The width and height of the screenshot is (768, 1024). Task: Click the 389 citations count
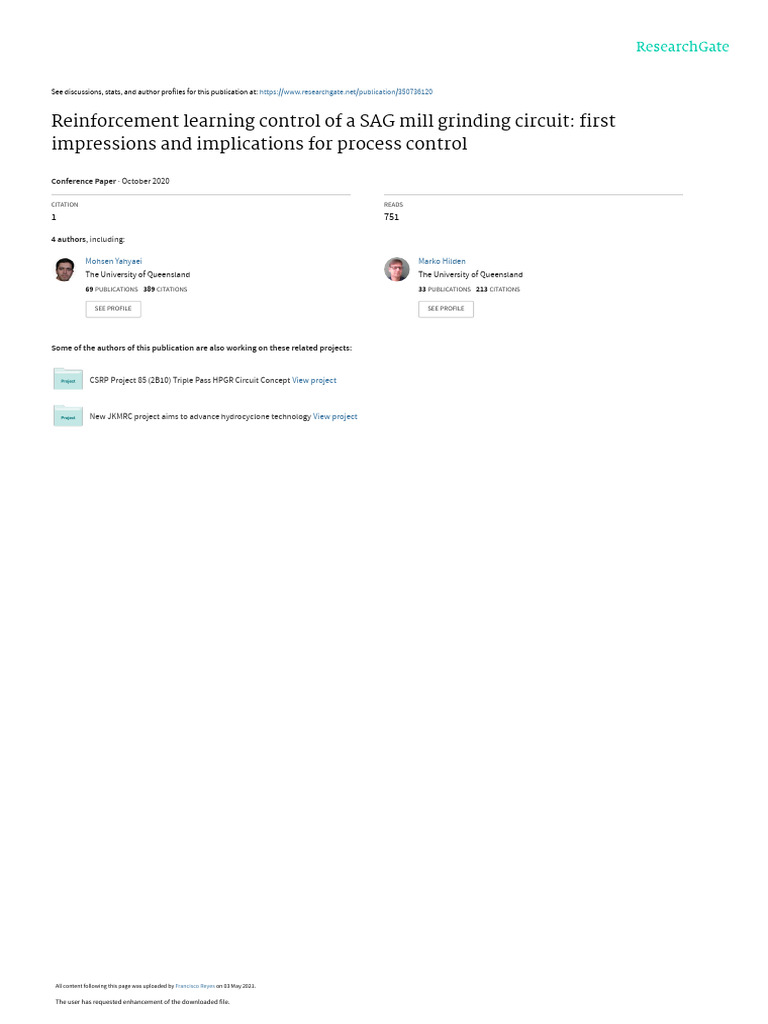[165, 289]
